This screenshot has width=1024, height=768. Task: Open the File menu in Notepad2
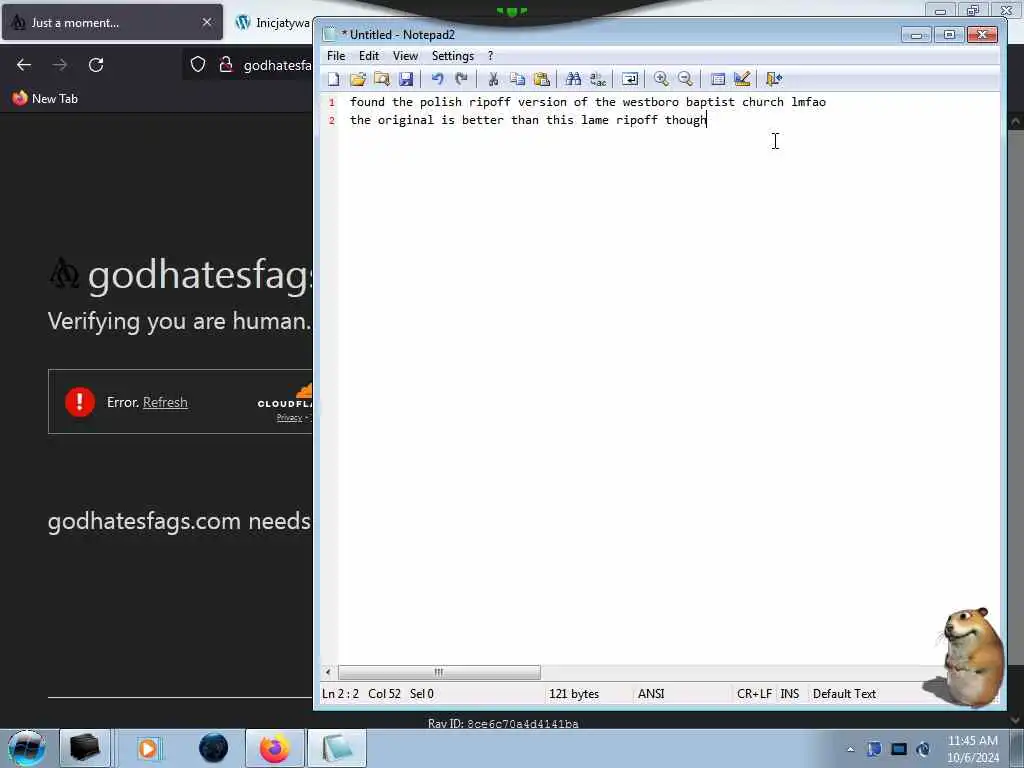pos(336,56)
